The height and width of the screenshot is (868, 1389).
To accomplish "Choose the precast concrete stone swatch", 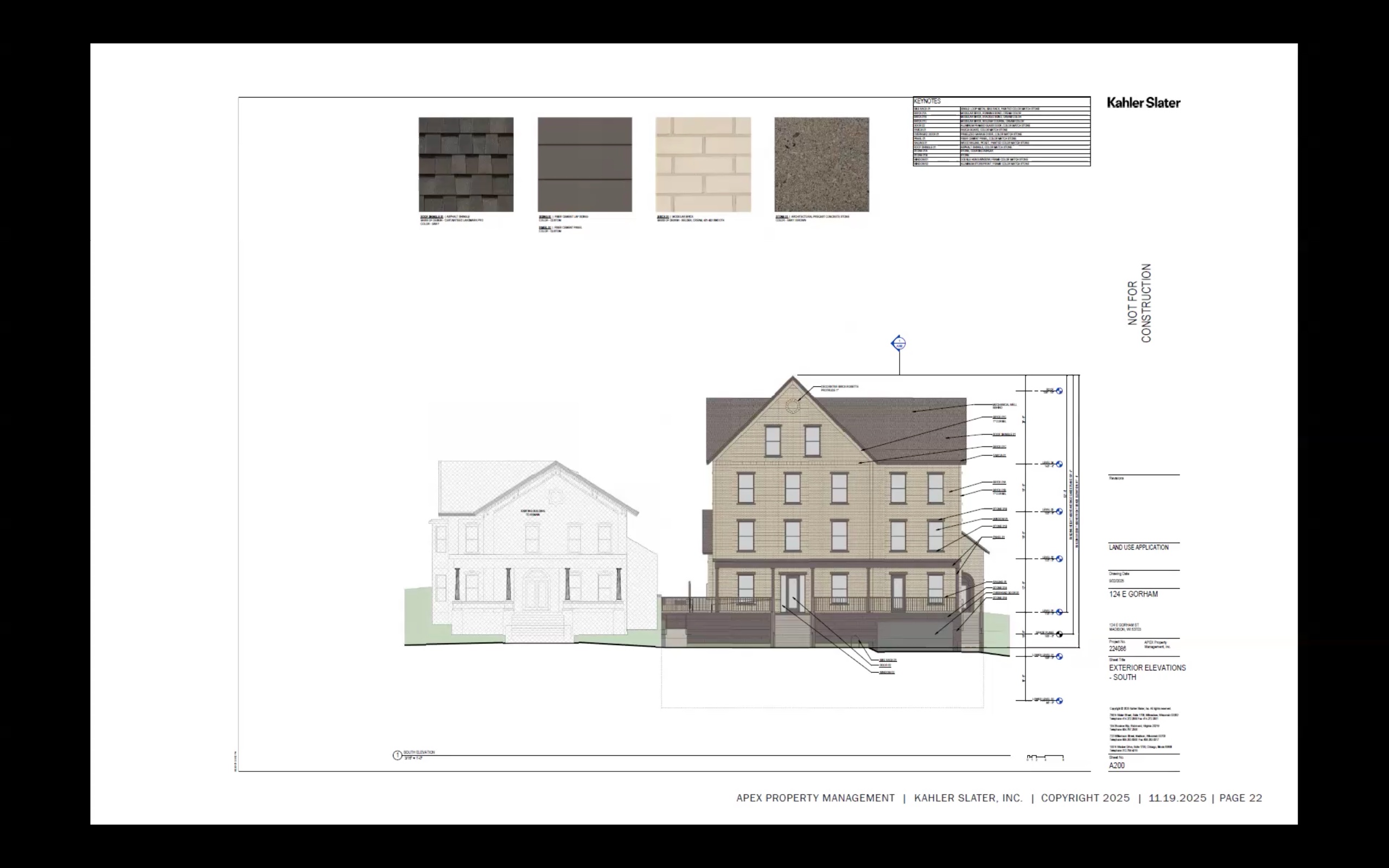I will coord(821,165).
